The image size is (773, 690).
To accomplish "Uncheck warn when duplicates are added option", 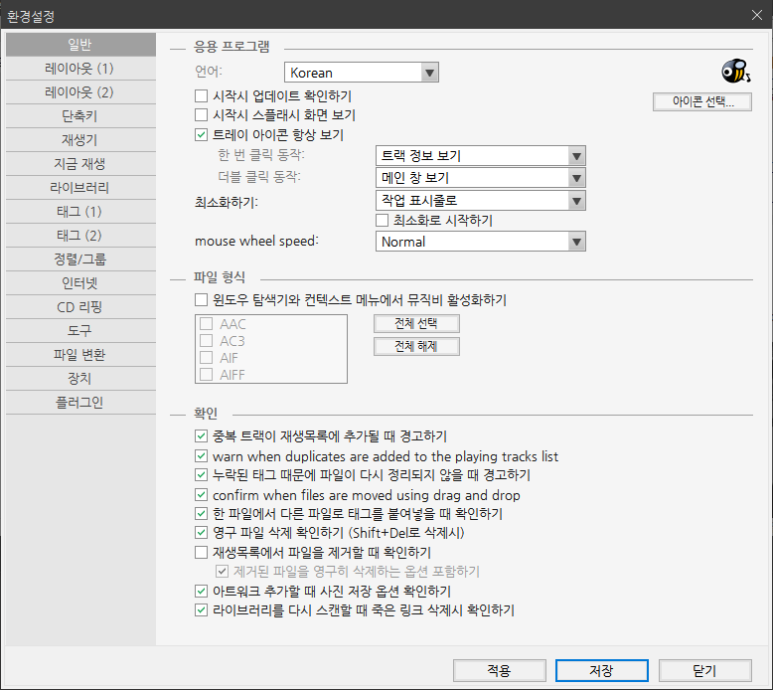I will coord(201,456).
